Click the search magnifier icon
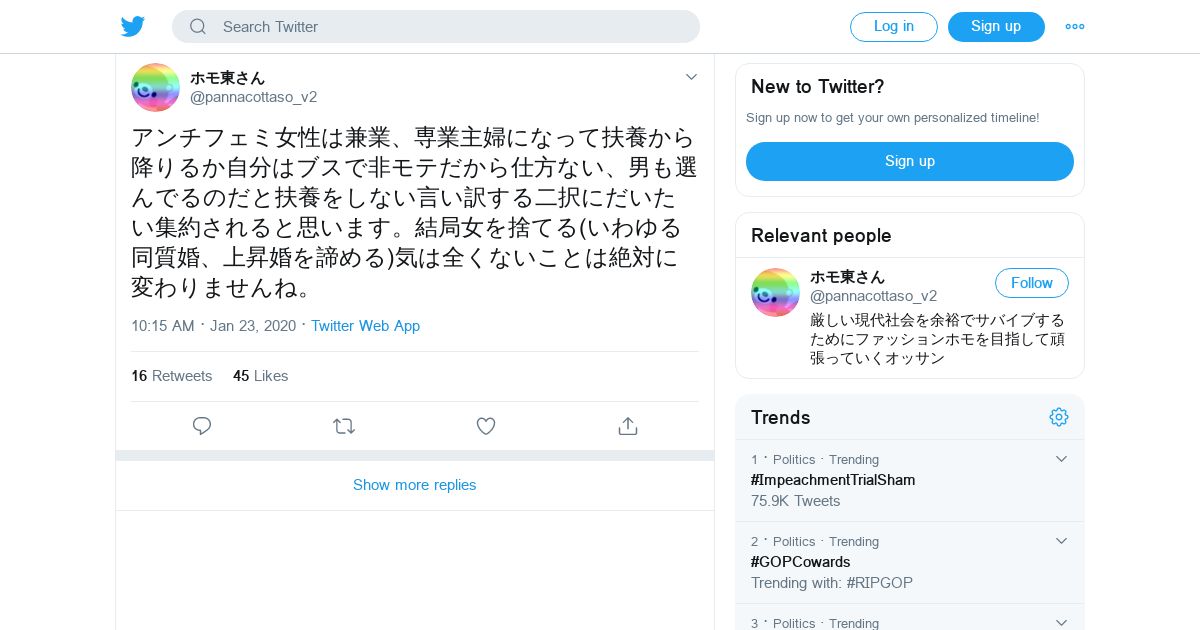Screen dimensions: 1200x630 click(x=198, y=27)
